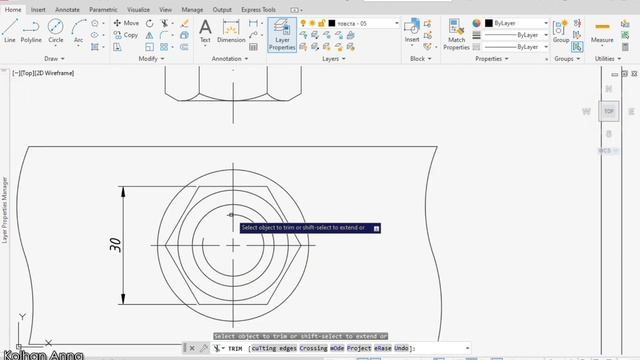
Task: Choose the Undo option in command line
Action: click(x=401, y=348)
